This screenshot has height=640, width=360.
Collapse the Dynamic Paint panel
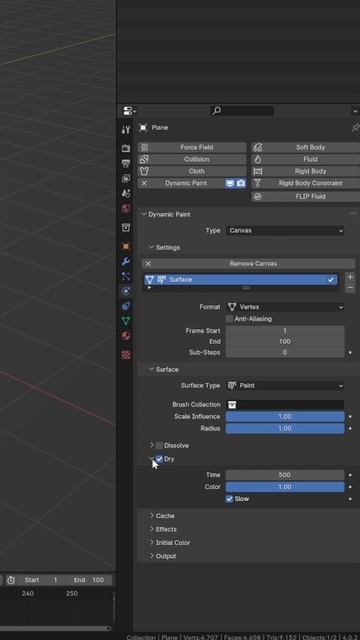[144, 214]
